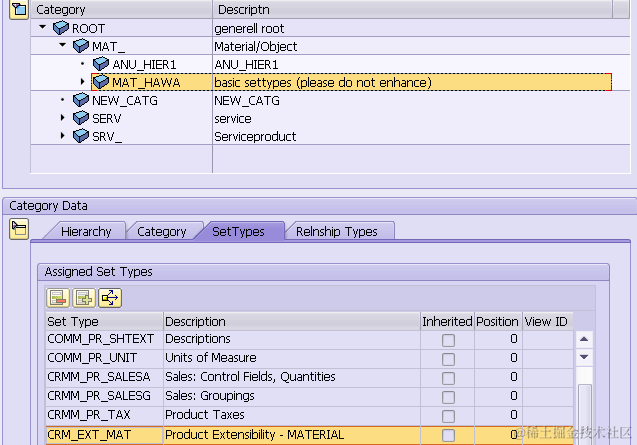Select the SERV tree row label
Screen dimensions: 637x445
tap(106, 118)
